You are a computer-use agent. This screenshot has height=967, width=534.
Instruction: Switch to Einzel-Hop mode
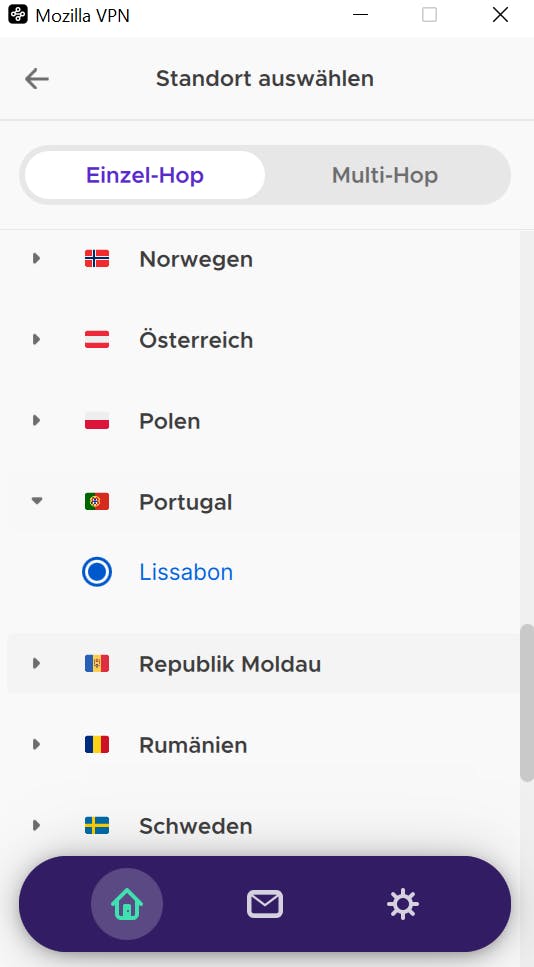point(145,175)
